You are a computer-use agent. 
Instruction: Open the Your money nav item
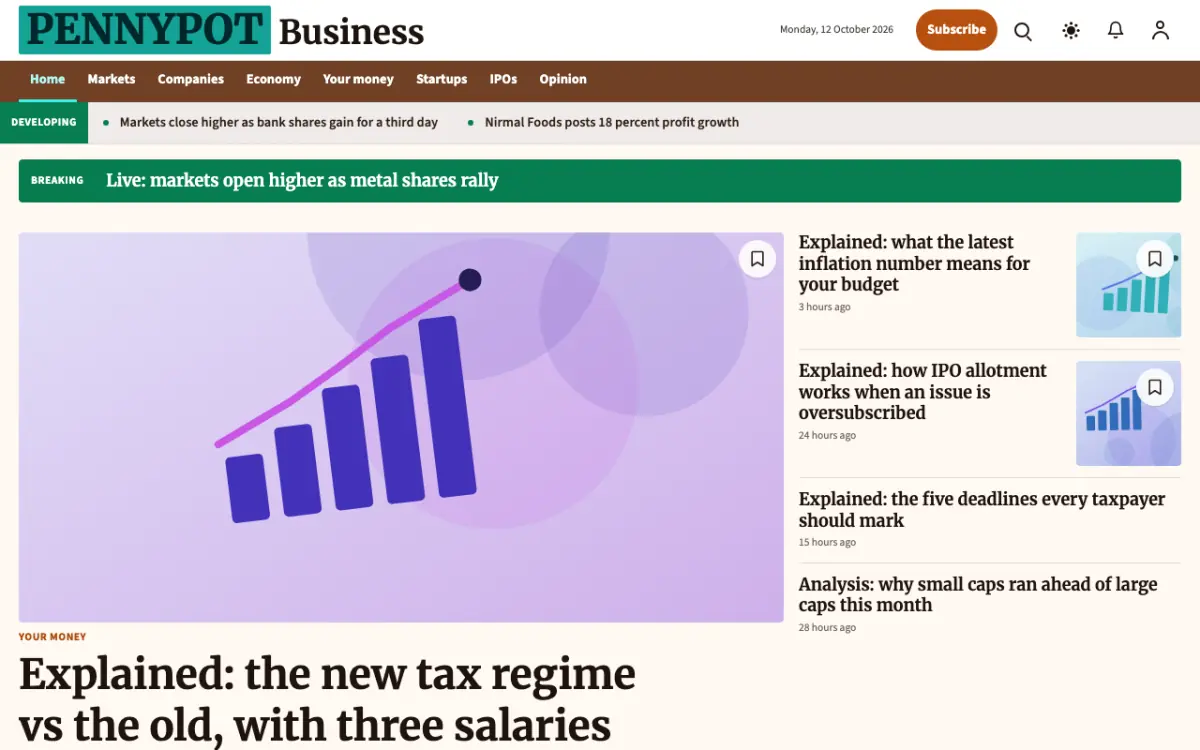coord(358,79)
